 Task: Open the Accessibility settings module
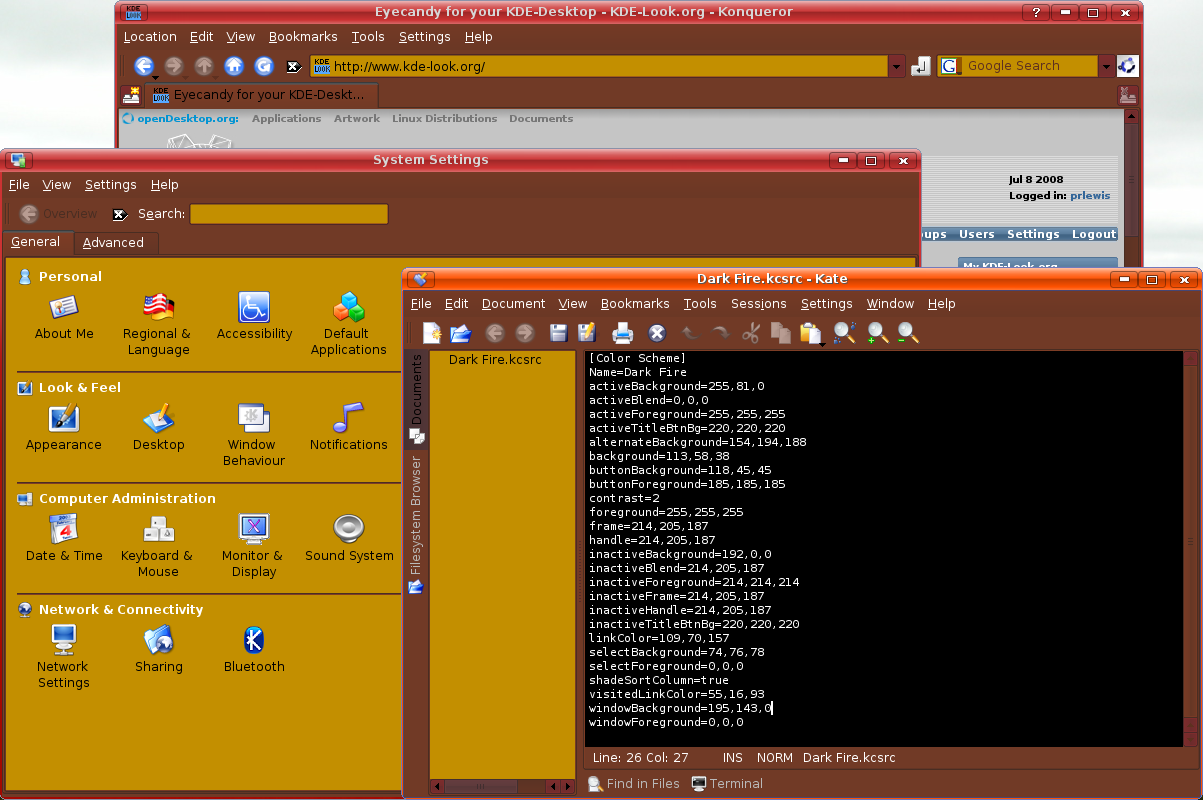click(x=254, y=317)
